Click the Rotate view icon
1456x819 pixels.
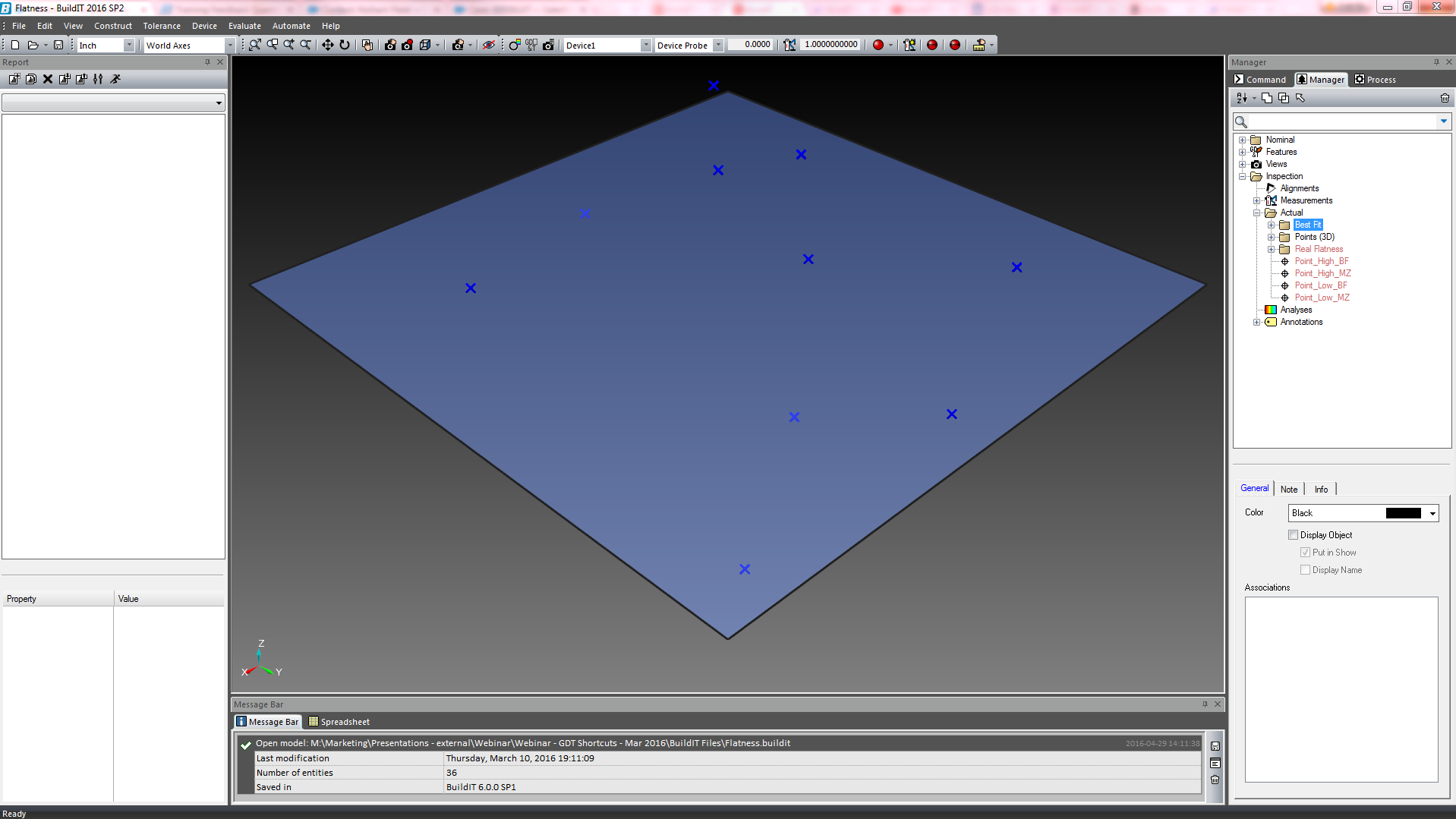[345, 45]
